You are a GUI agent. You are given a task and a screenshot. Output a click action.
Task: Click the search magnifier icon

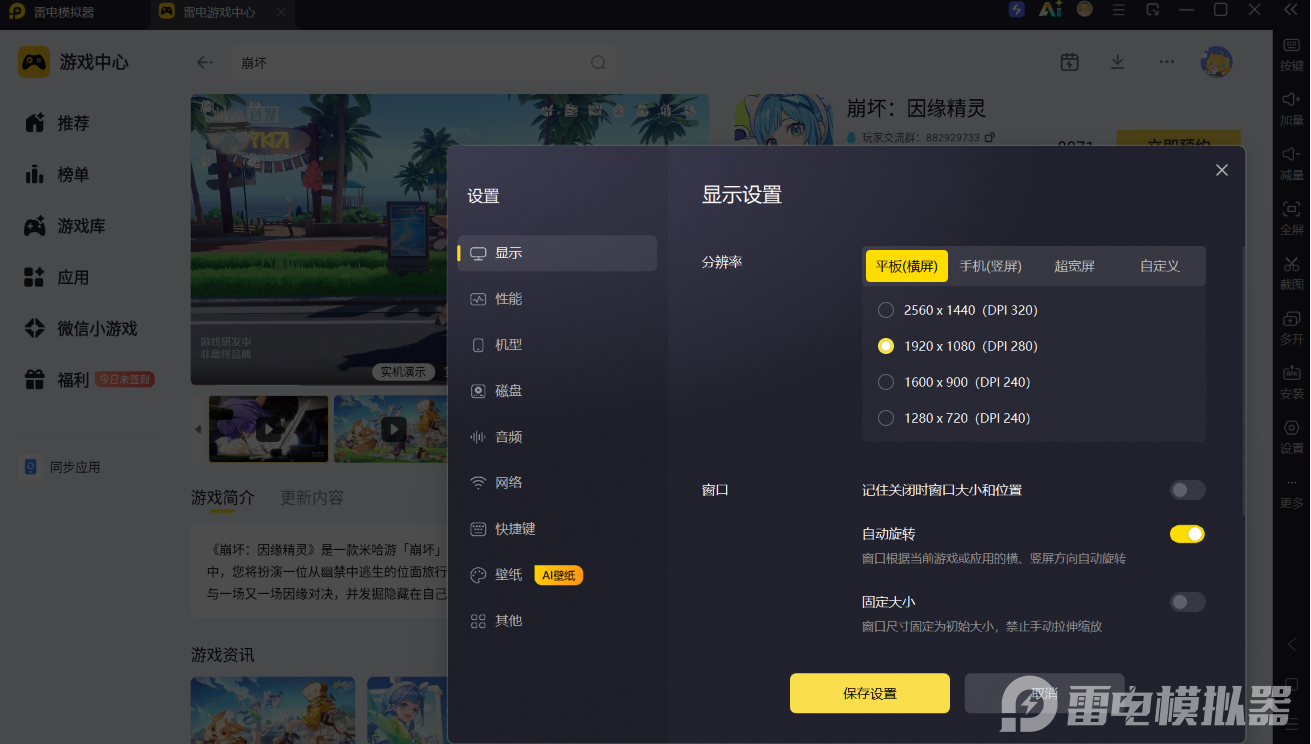[x=598, y=62]
